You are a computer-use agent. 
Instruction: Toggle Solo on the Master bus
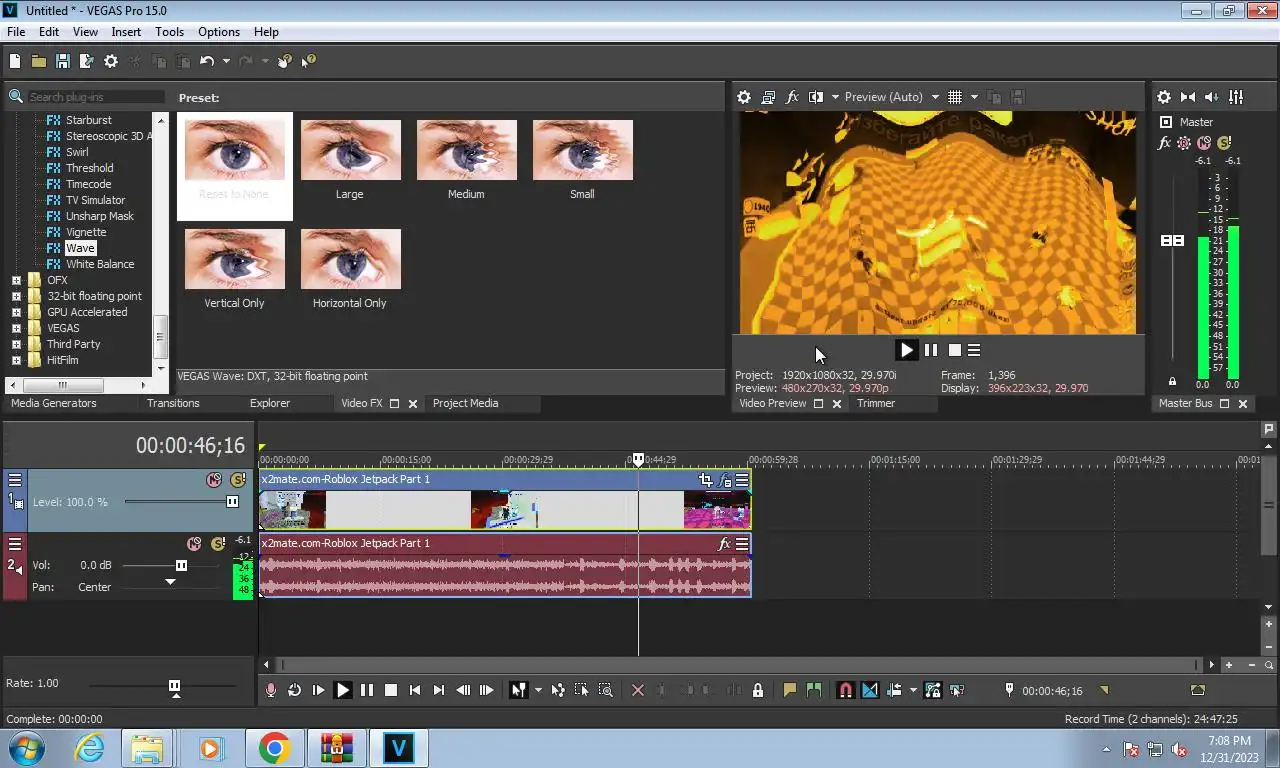[x=1222, y=143]
